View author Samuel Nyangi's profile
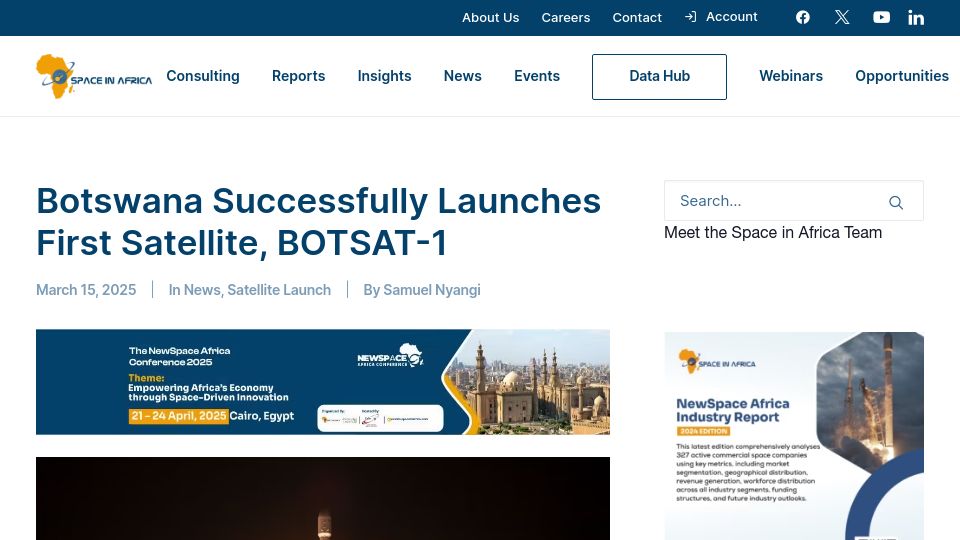 coord(432,290)
